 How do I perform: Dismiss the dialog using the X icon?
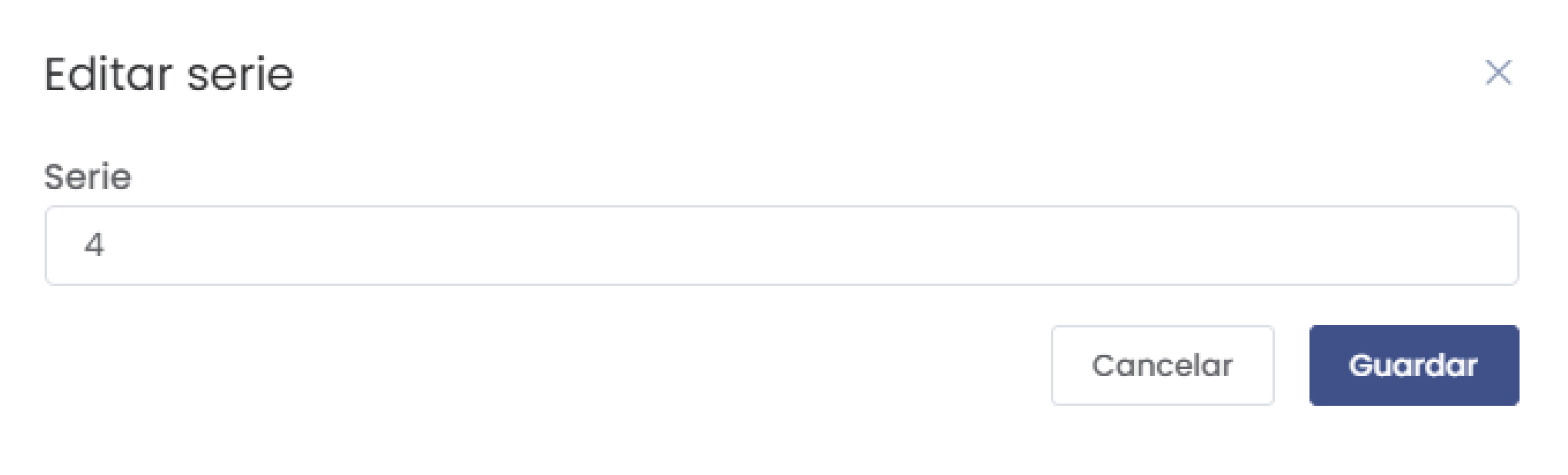click(x=1497, y=73)
